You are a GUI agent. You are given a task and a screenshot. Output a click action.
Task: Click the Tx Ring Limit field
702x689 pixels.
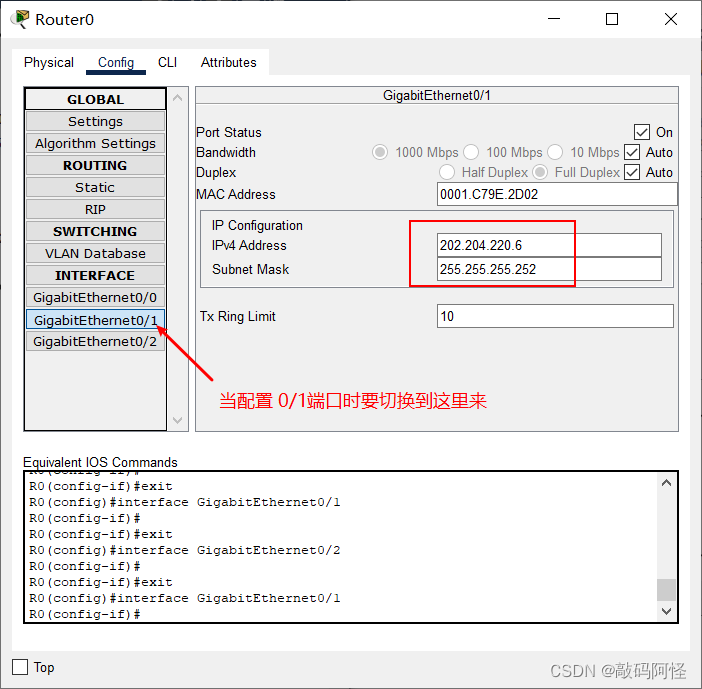click(555, 316)
